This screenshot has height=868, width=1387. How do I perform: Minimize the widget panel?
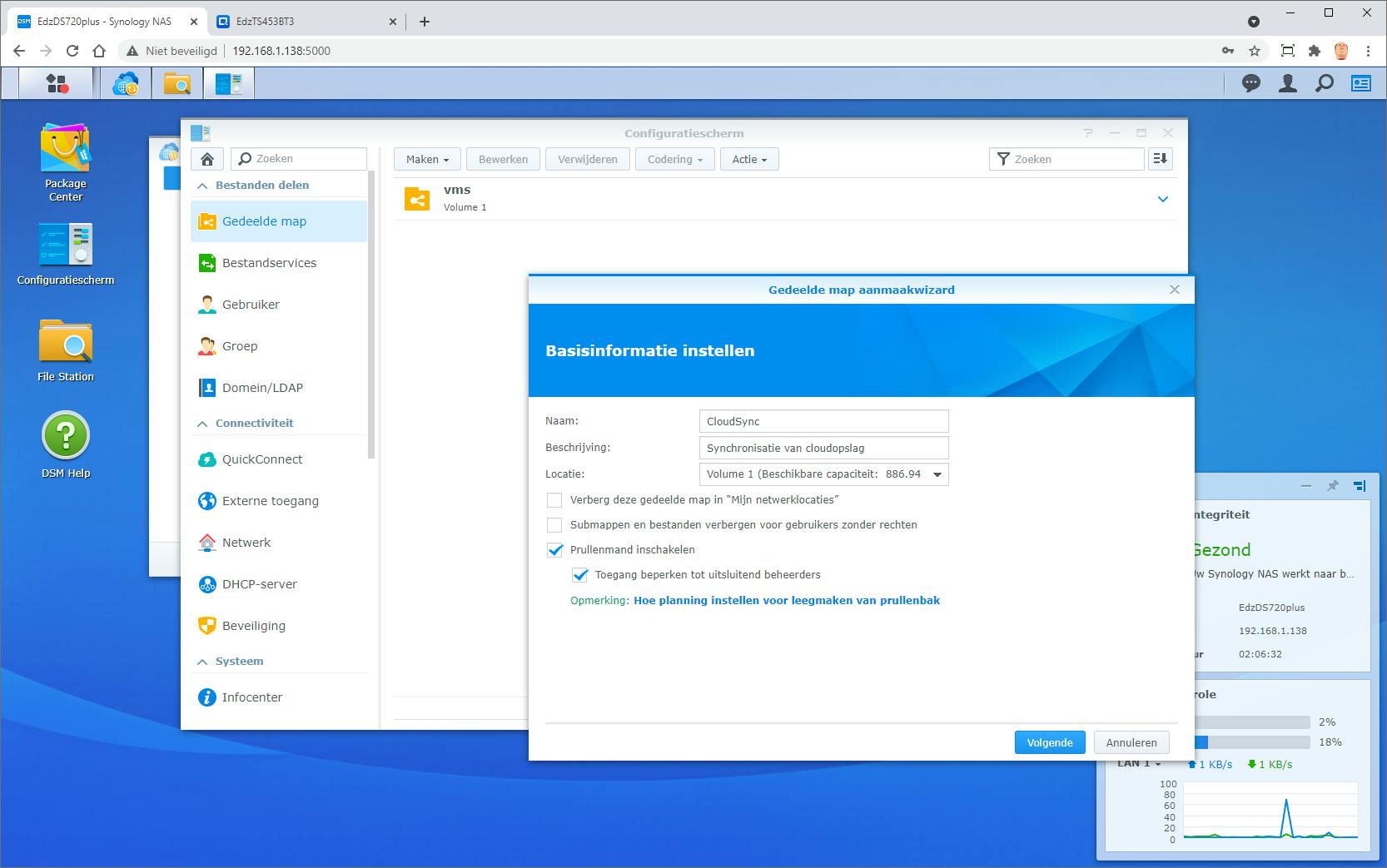[x=1305, y=486]
